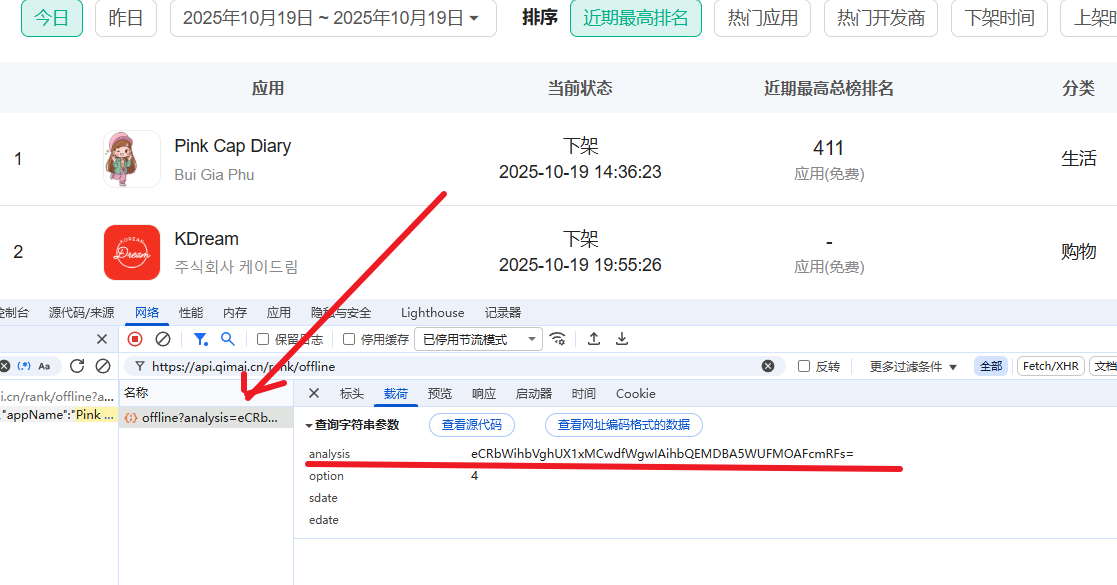Click developer name Bui Gia Phu
Image resolution: width=1117 pixels, height=585 pixels.
214,175
